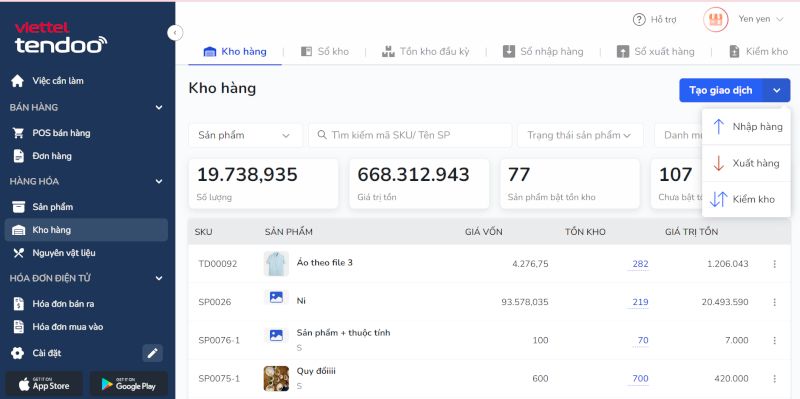Click inventory value 20.493.590
Screen dimensions: 800x399
[x=725, y=302]
